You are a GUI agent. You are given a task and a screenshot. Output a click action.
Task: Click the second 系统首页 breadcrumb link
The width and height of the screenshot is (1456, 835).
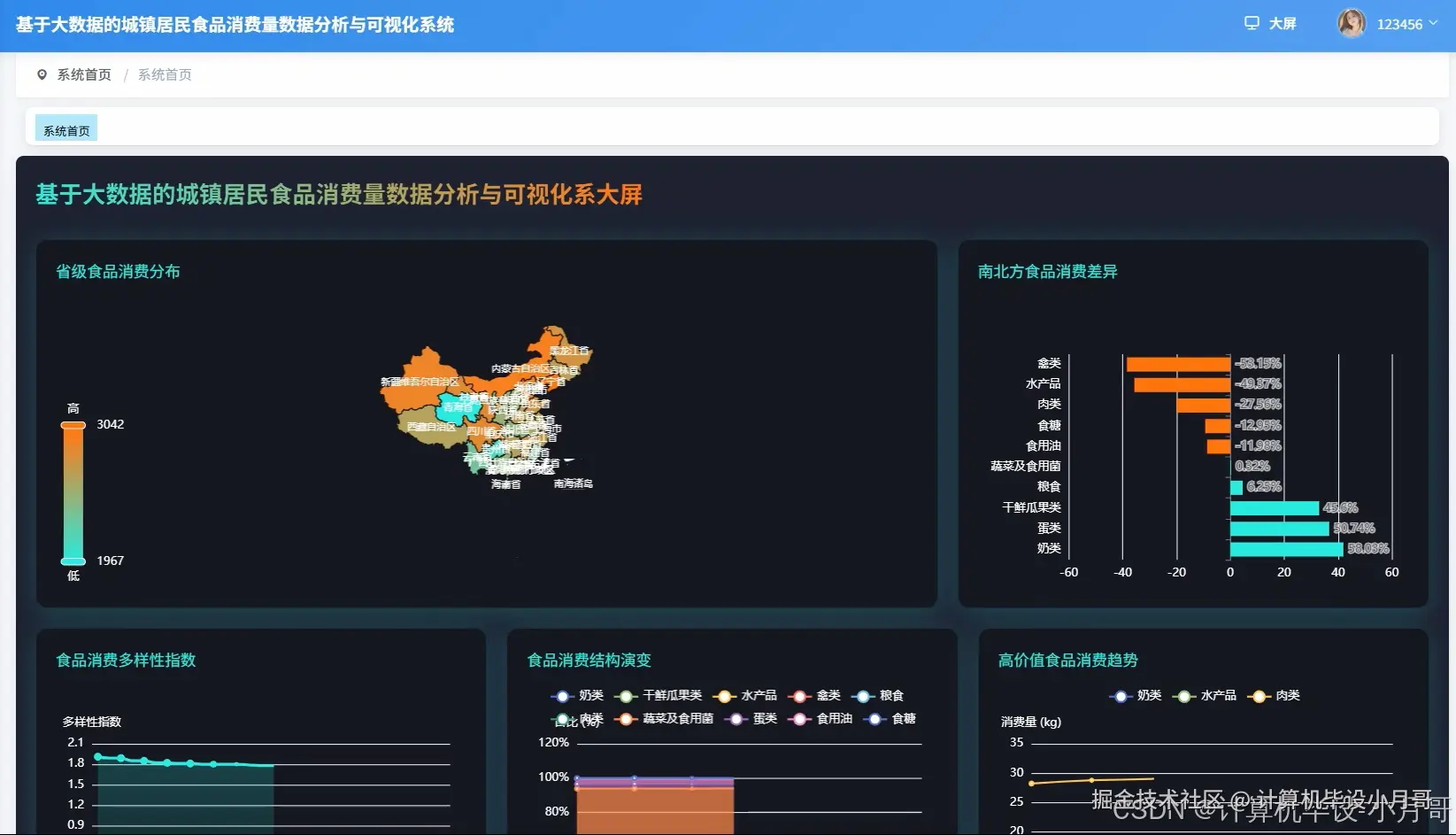click(x=165, y=74)
